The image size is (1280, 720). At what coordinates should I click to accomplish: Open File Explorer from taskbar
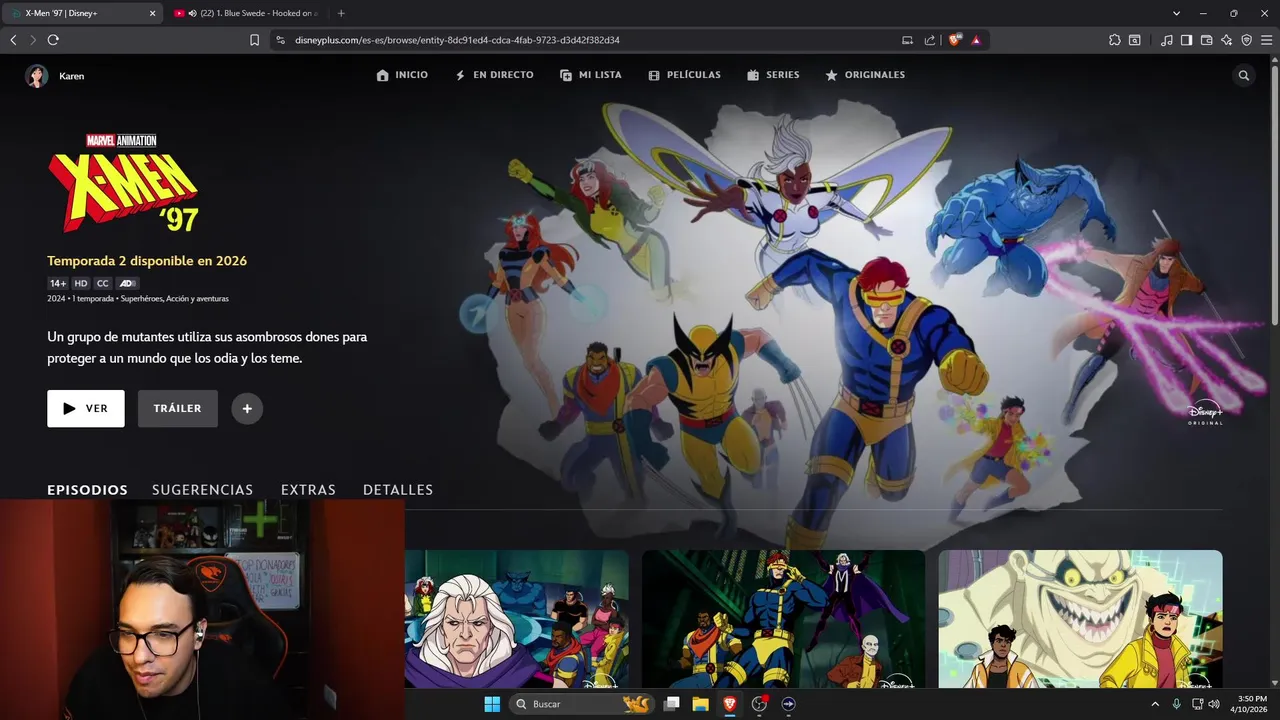click(701, 704)
